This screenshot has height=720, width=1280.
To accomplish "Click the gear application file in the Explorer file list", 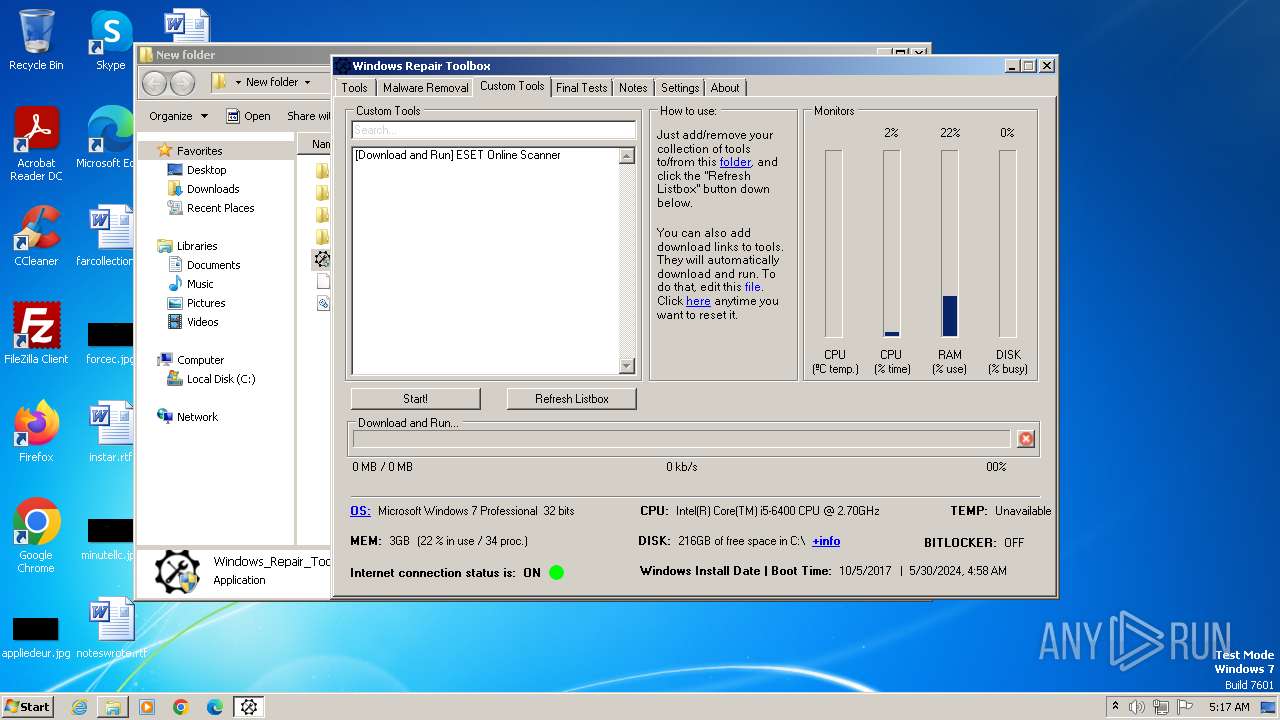I will (322, 258).
